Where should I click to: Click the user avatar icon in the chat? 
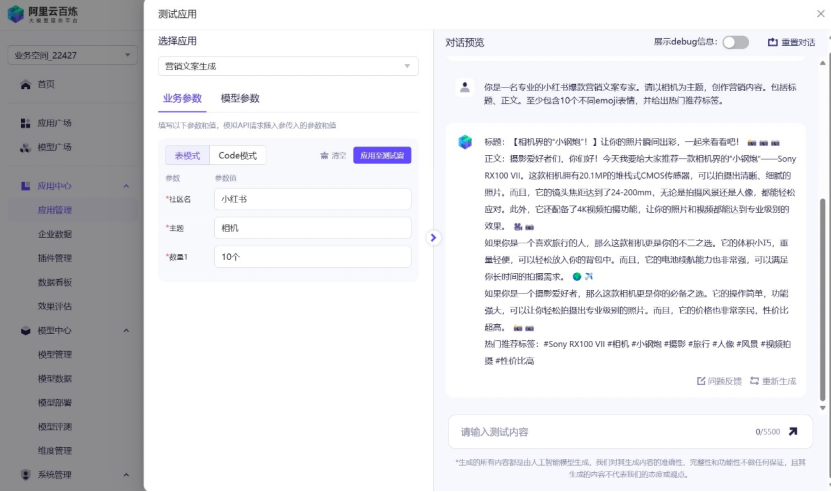point(465,87)
